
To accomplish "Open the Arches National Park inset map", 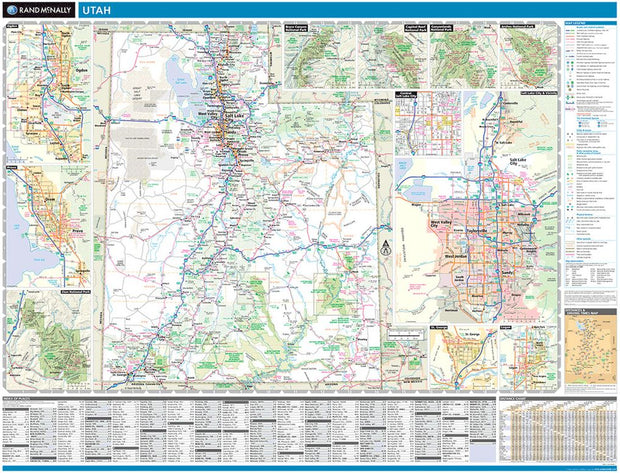I will [x=529, y=56].
